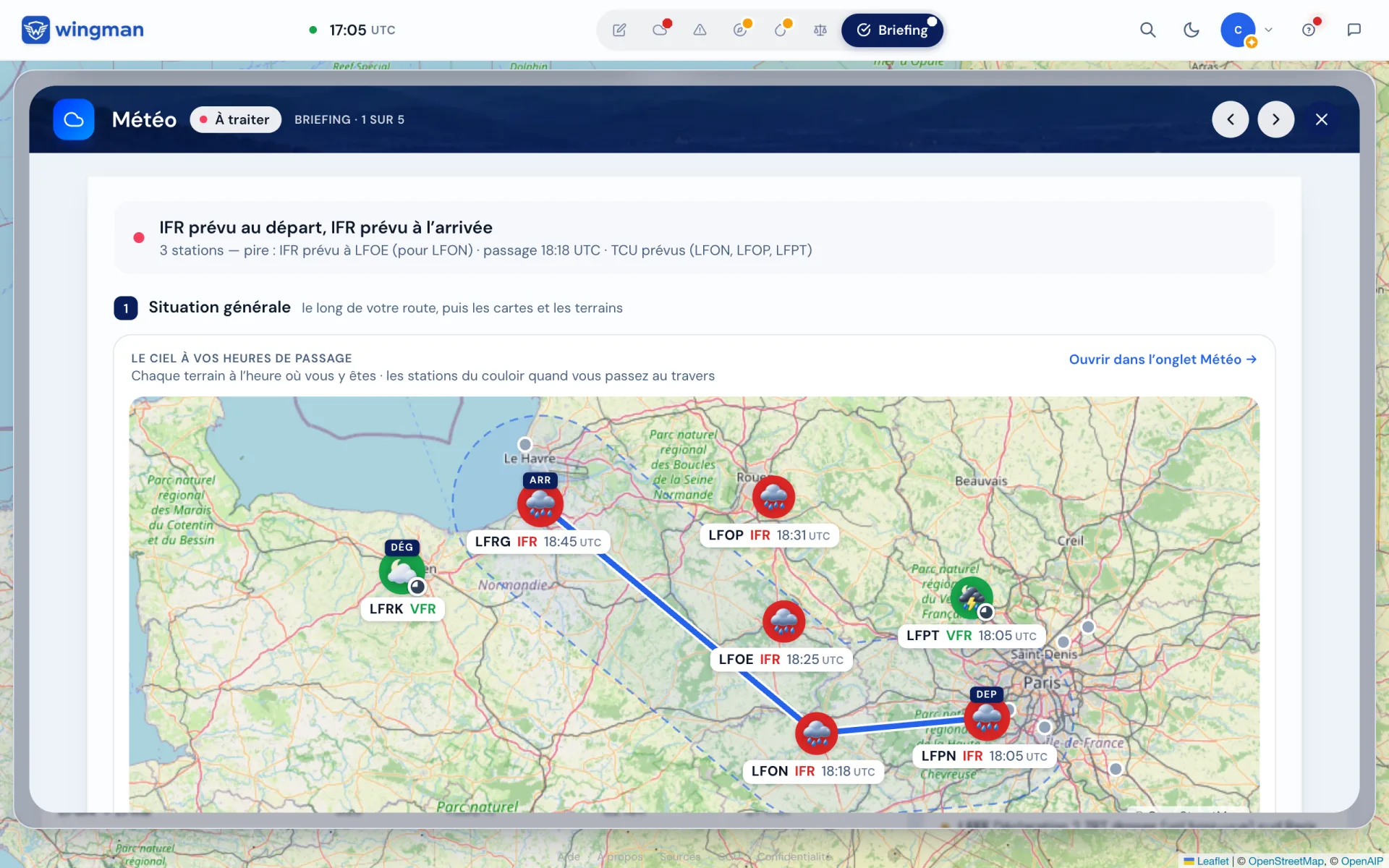Go to next briefing step

[x=1275, y=119]
